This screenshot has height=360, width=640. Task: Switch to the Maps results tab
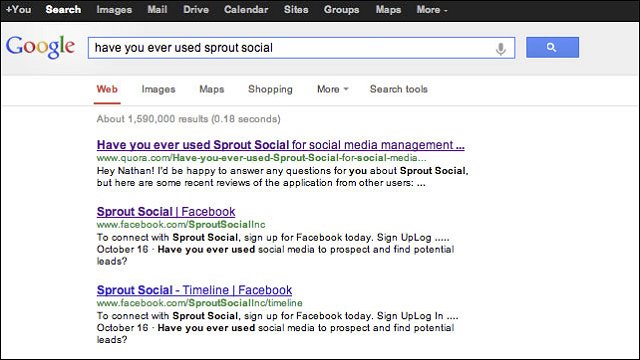(211, 89)
